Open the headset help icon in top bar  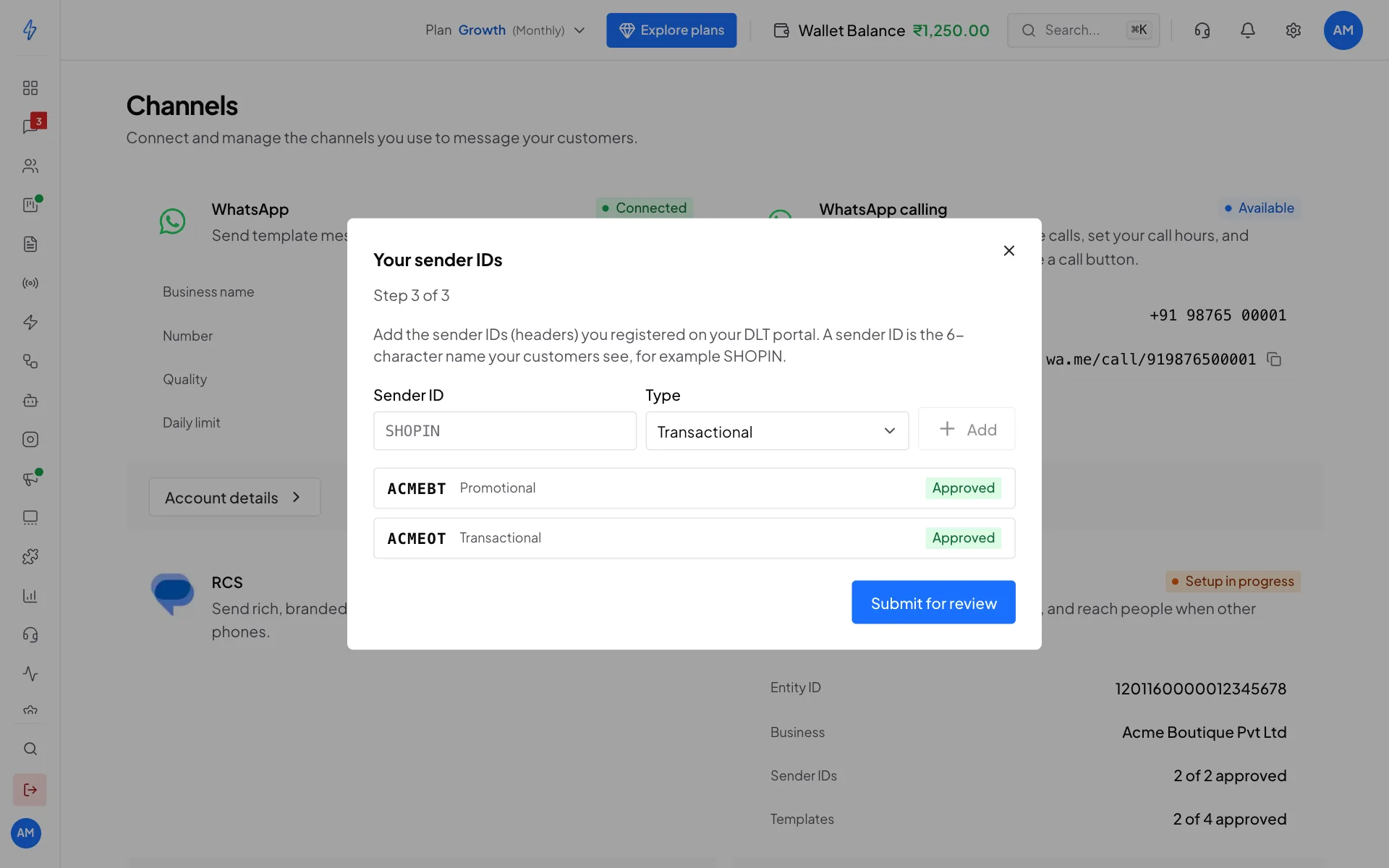1202,30
